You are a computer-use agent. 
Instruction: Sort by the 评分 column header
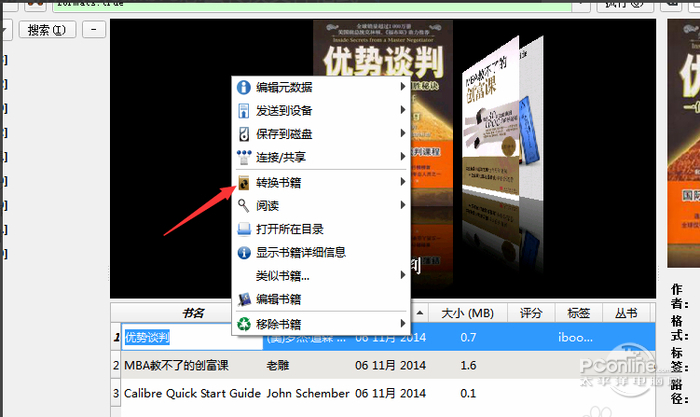pyautogui.click(x=531, y=313)
